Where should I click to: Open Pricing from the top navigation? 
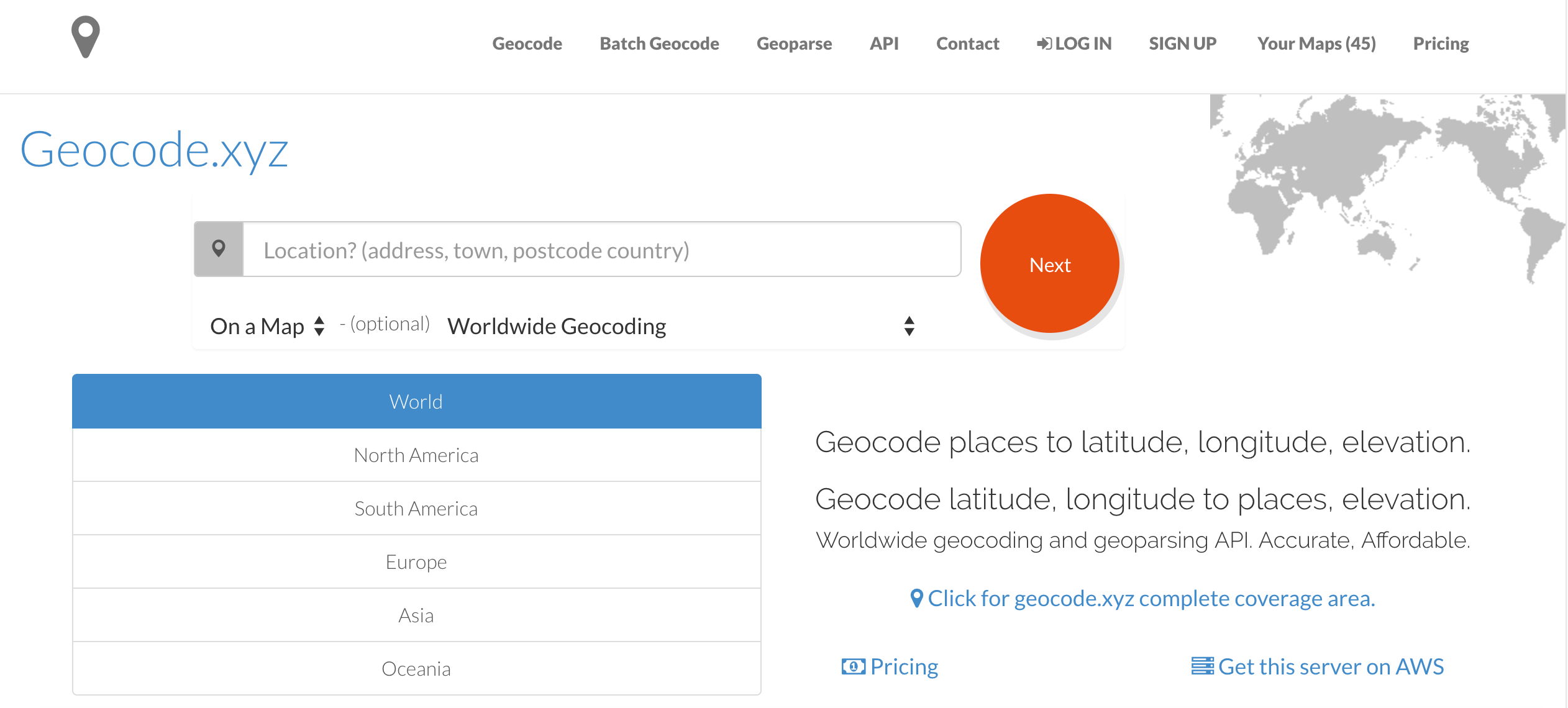tap(1441, 43)
